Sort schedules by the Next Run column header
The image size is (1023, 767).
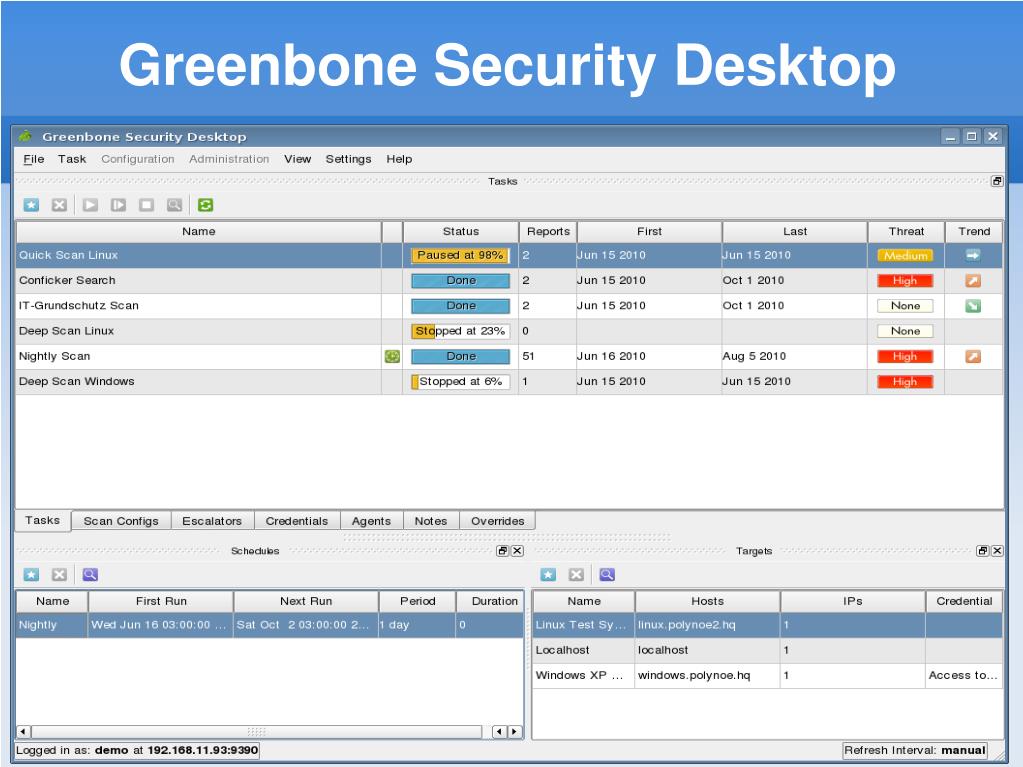(x=306, y=601)
